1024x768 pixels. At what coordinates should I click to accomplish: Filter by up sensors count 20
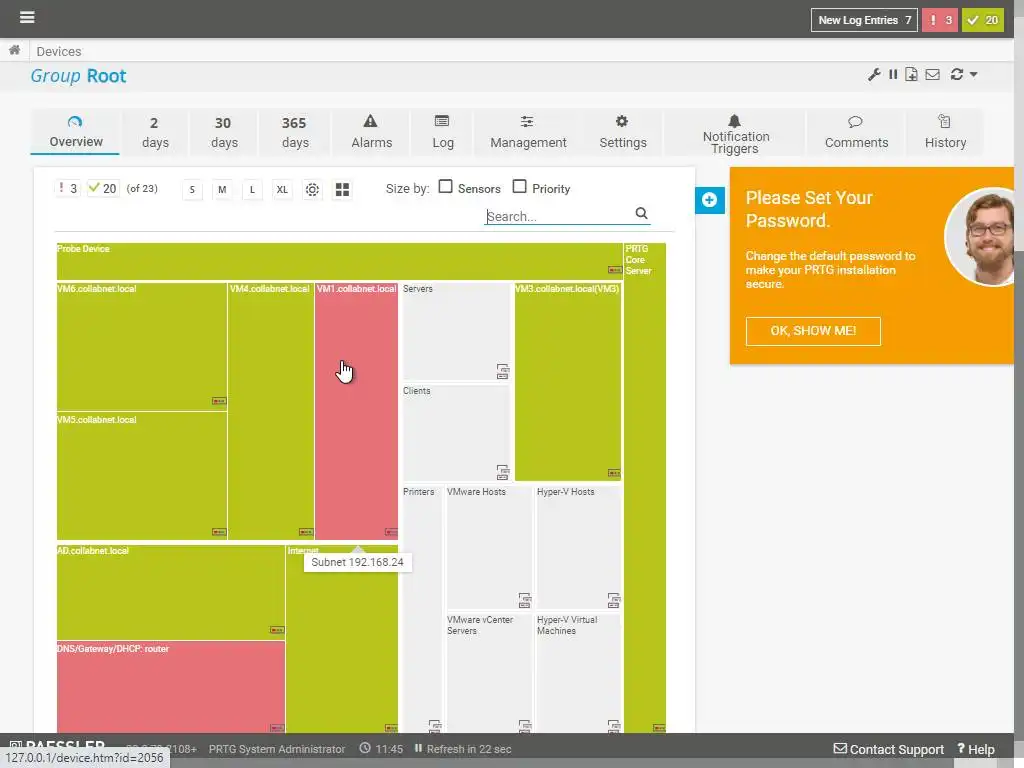point(103,189)
